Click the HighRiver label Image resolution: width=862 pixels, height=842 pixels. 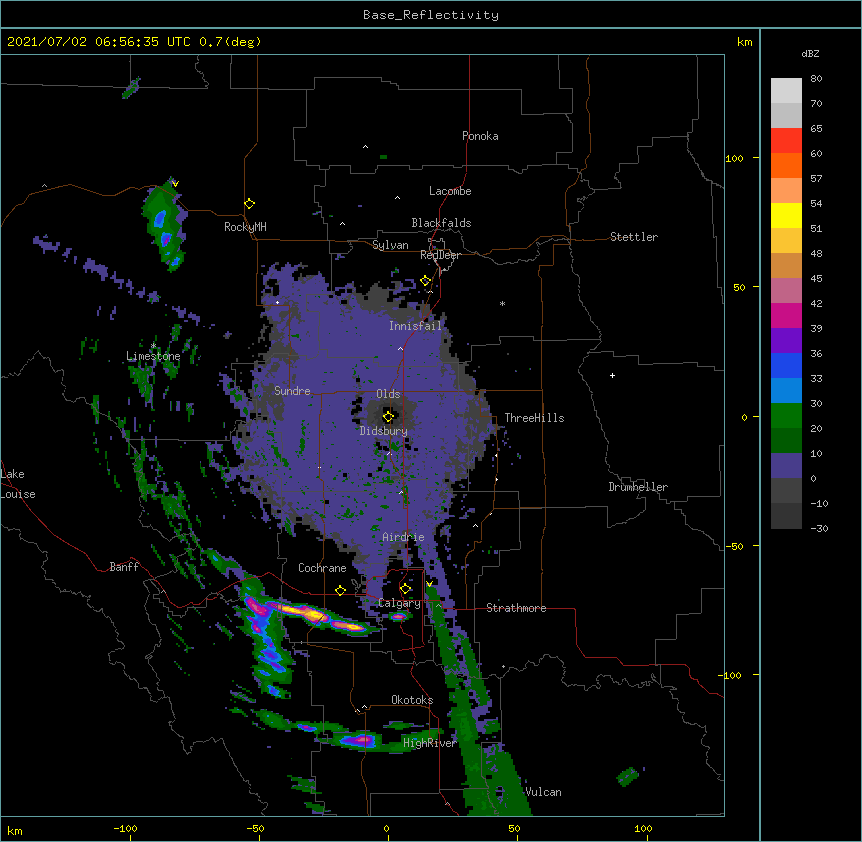[x=430, y=743]
